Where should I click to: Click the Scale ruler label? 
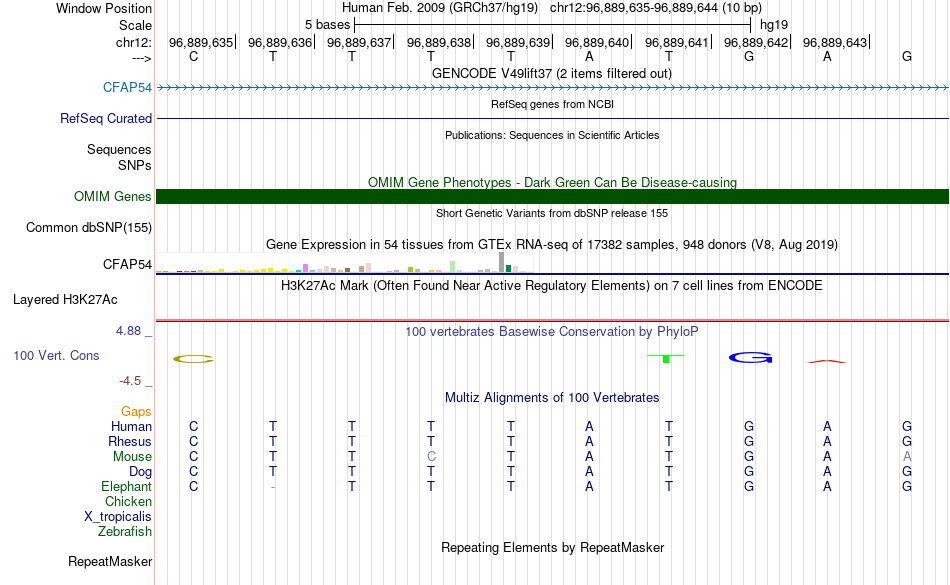(x=135, y=25)
